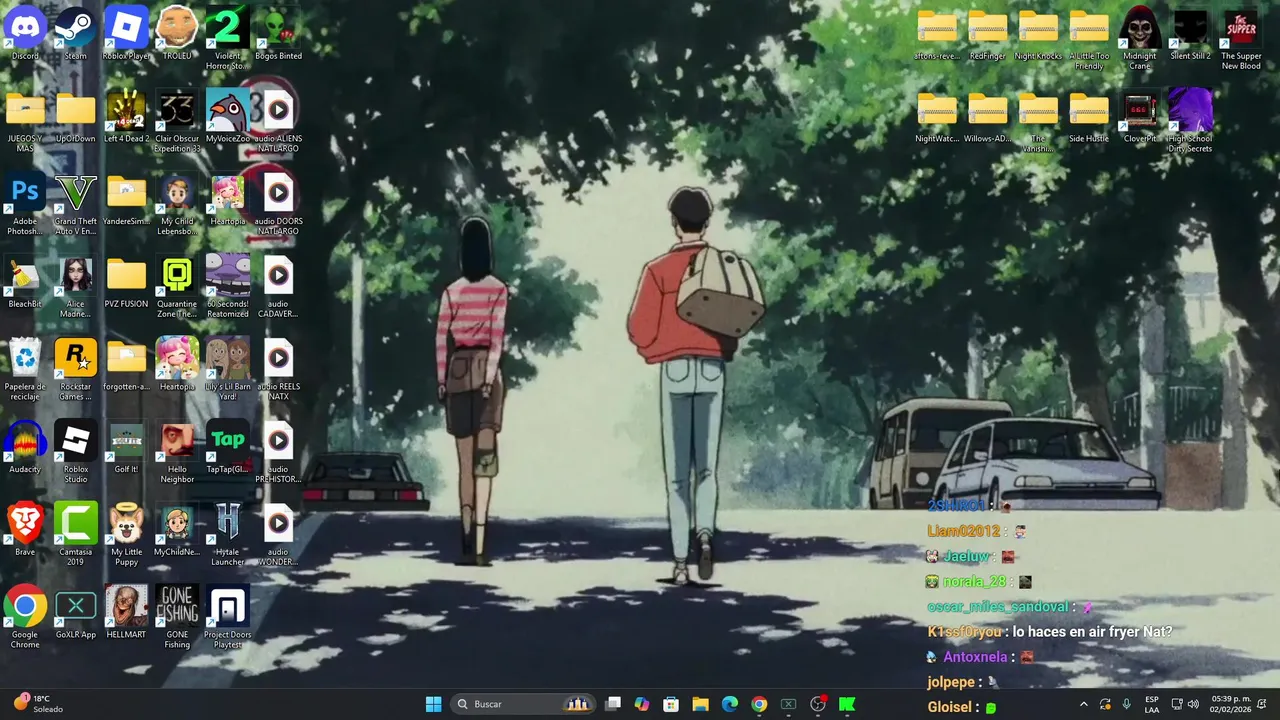Select the Left 4 Dead 2 shortcut
1280x720 pixels.
[127, 117]
